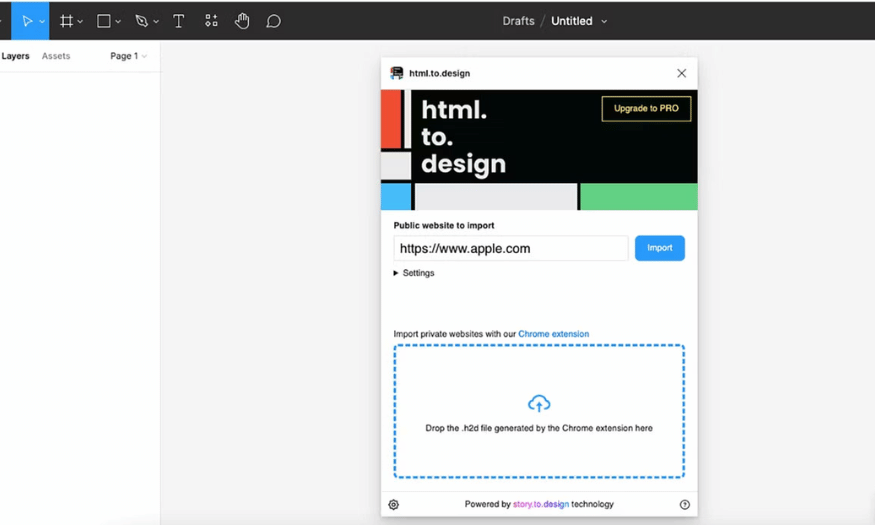This screenshot has width=875, height=525.
Task: Activate the Hand tool
Action: (x=242, y=21)
